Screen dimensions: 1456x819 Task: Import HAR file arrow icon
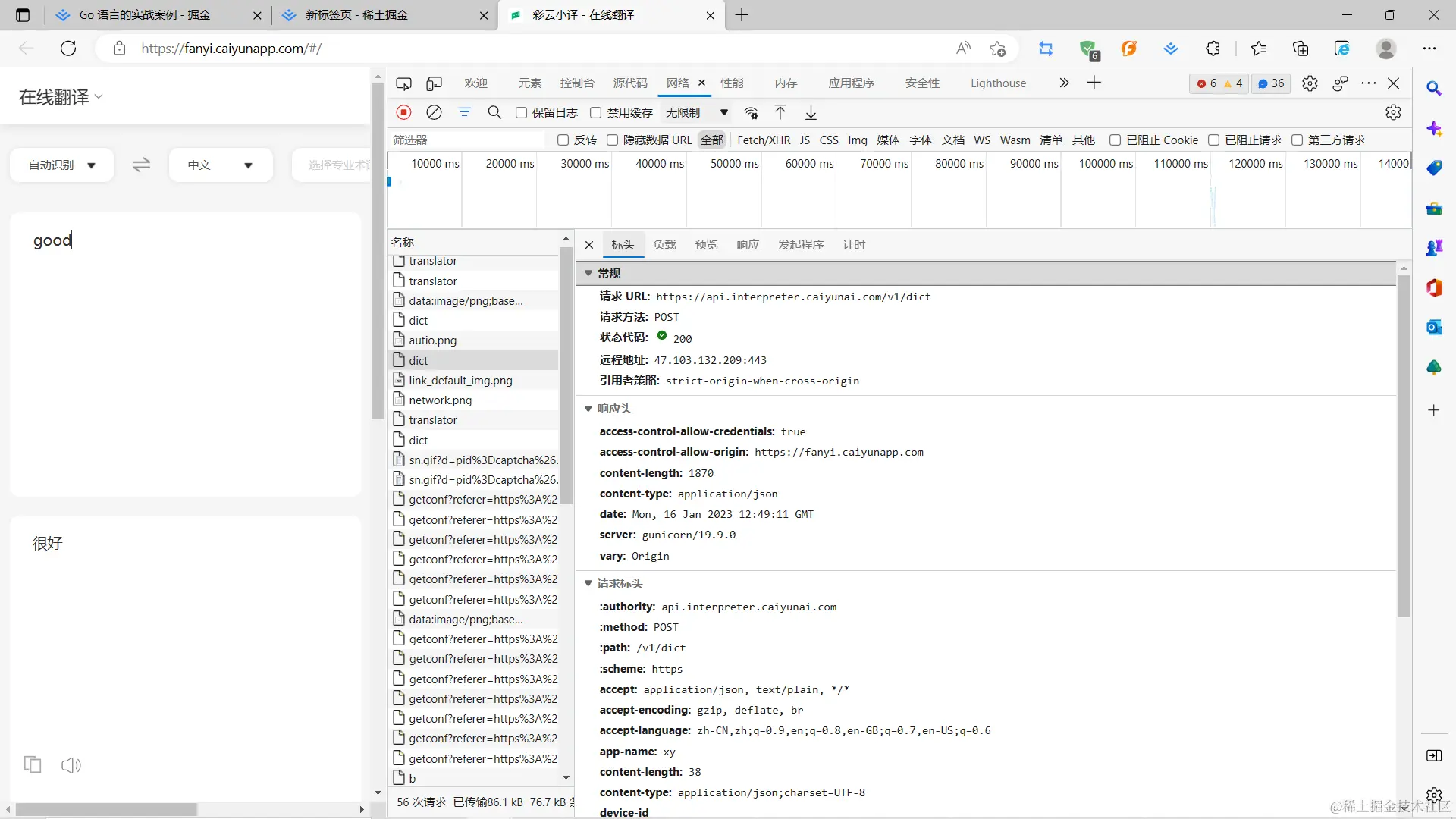[780, 112]
